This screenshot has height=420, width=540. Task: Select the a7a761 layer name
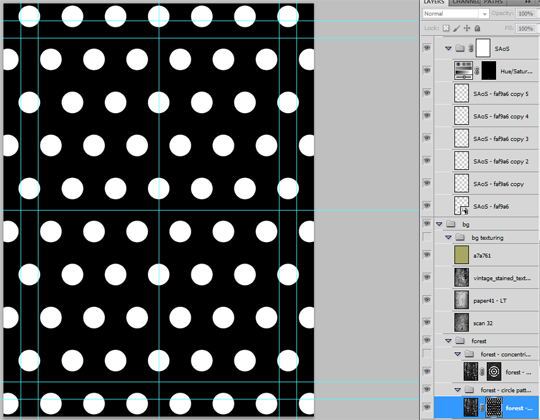482,256
